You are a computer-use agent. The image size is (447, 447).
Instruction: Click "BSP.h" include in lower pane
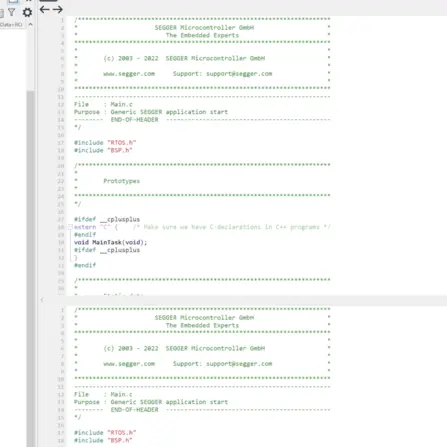(120, 440)
